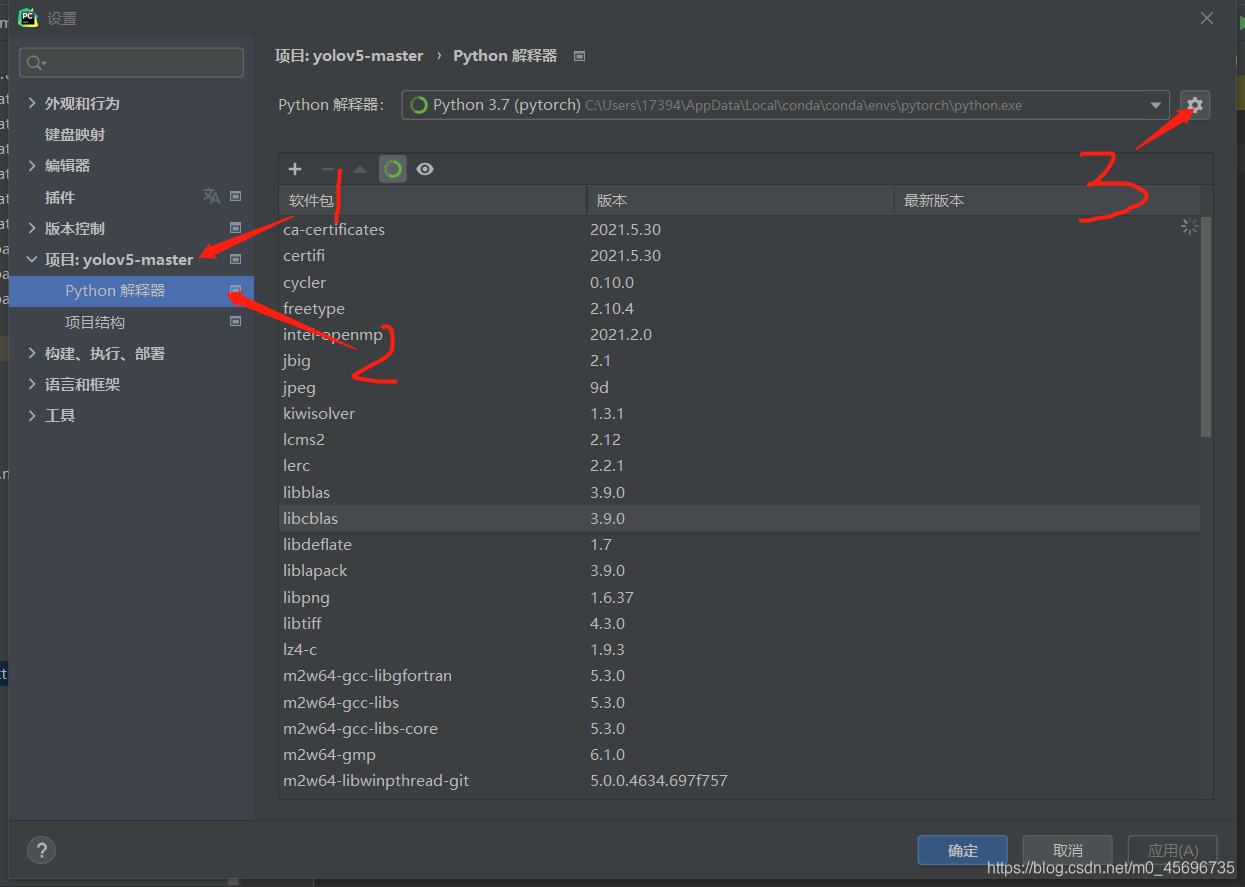Click the search icon in settings search

(36, 63)
